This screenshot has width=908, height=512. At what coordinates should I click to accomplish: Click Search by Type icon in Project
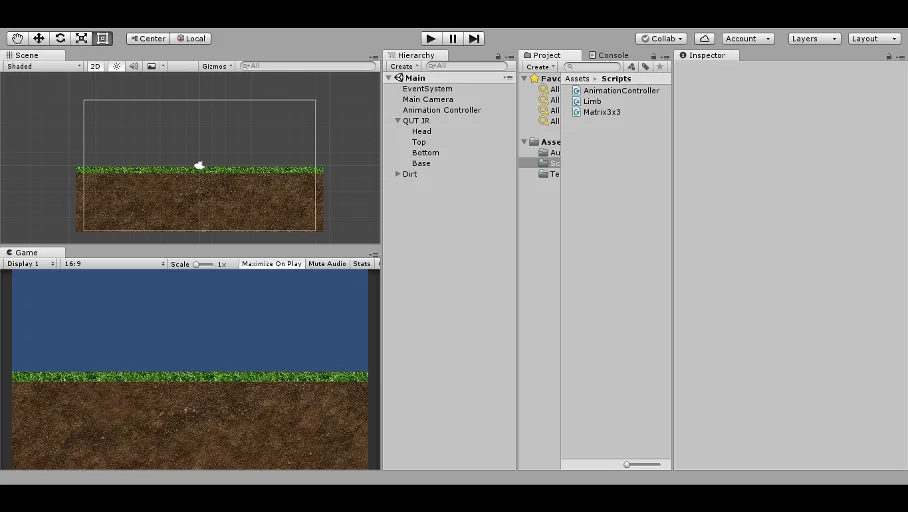631,67
